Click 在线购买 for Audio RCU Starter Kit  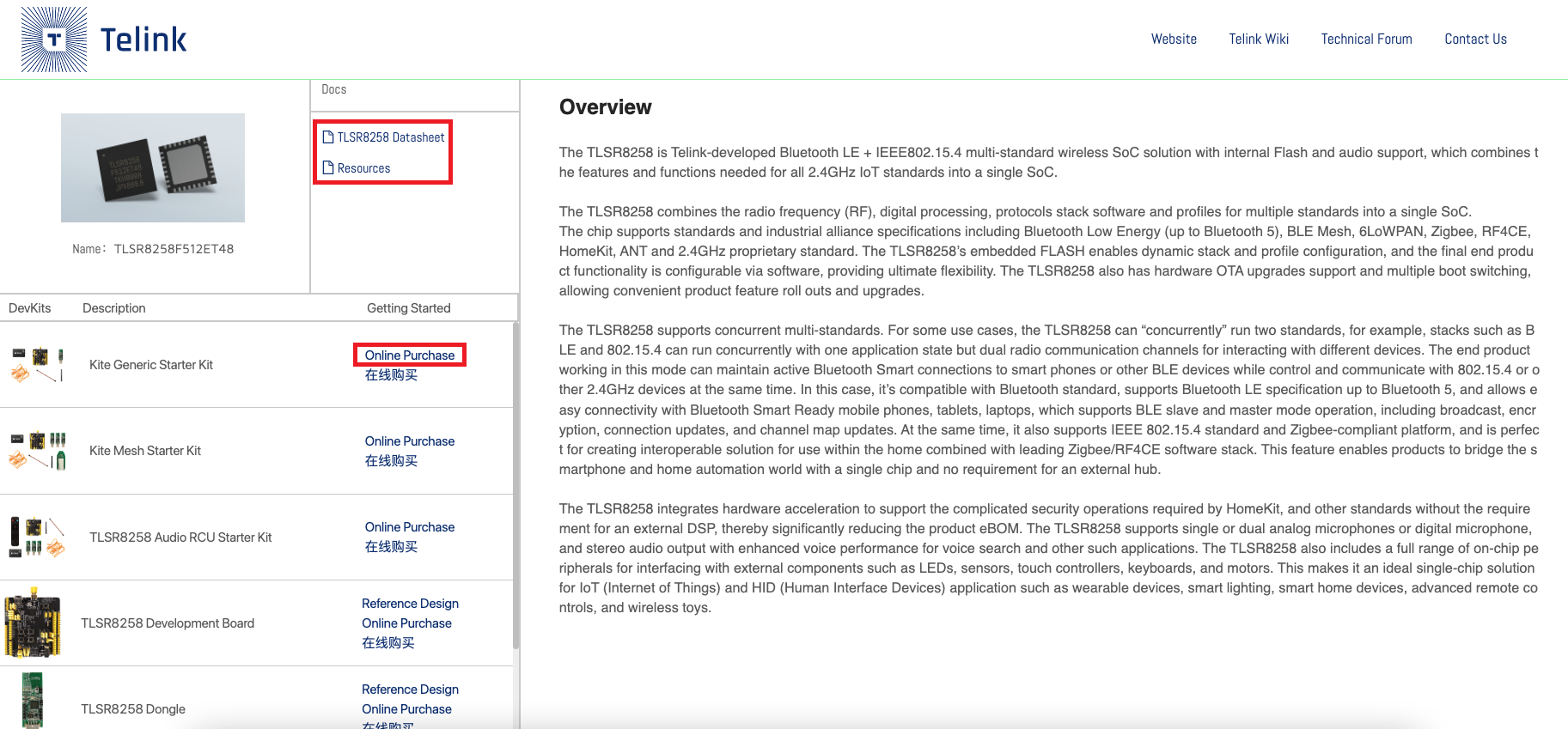[392, 547]
